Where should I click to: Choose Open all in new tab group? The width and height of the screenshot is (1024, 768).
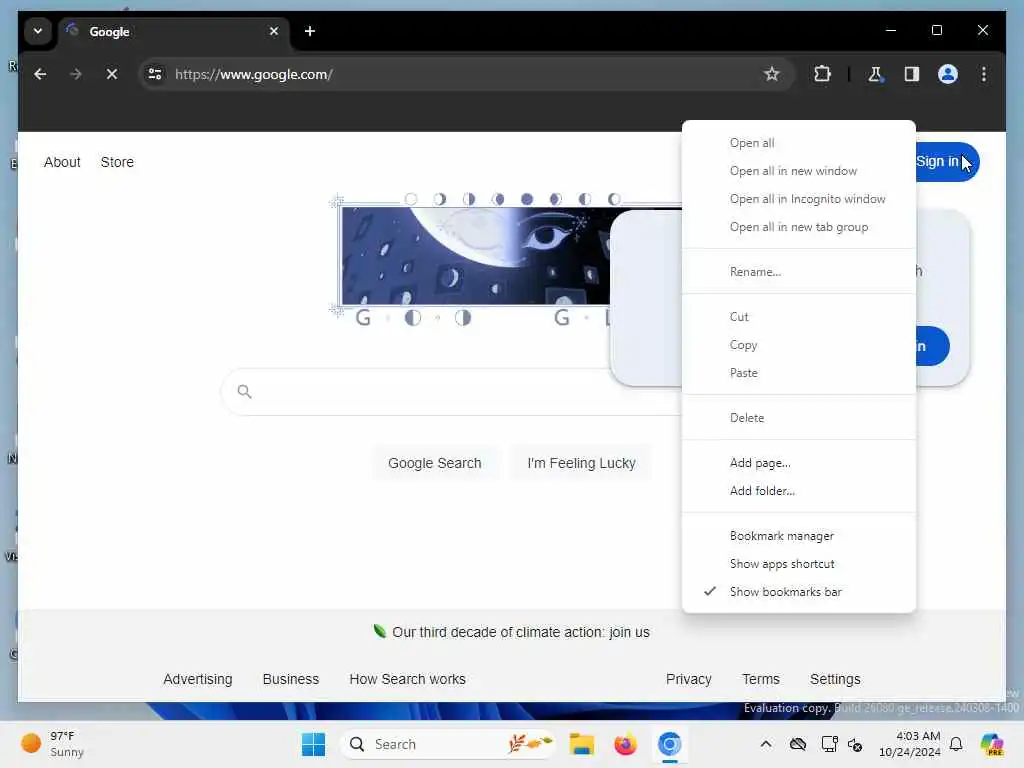click(799, 227)
